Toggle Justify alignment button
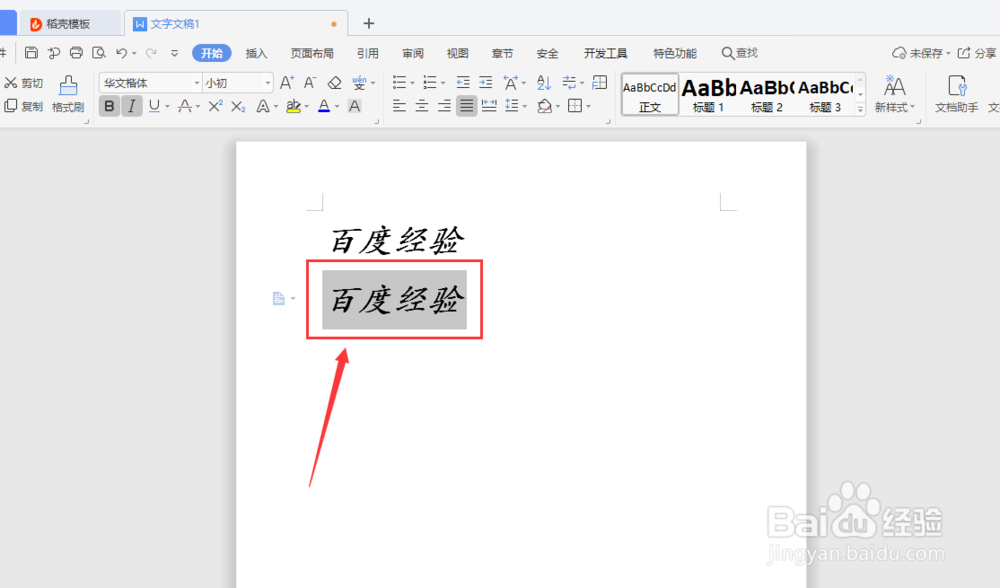 pos(467,106)
